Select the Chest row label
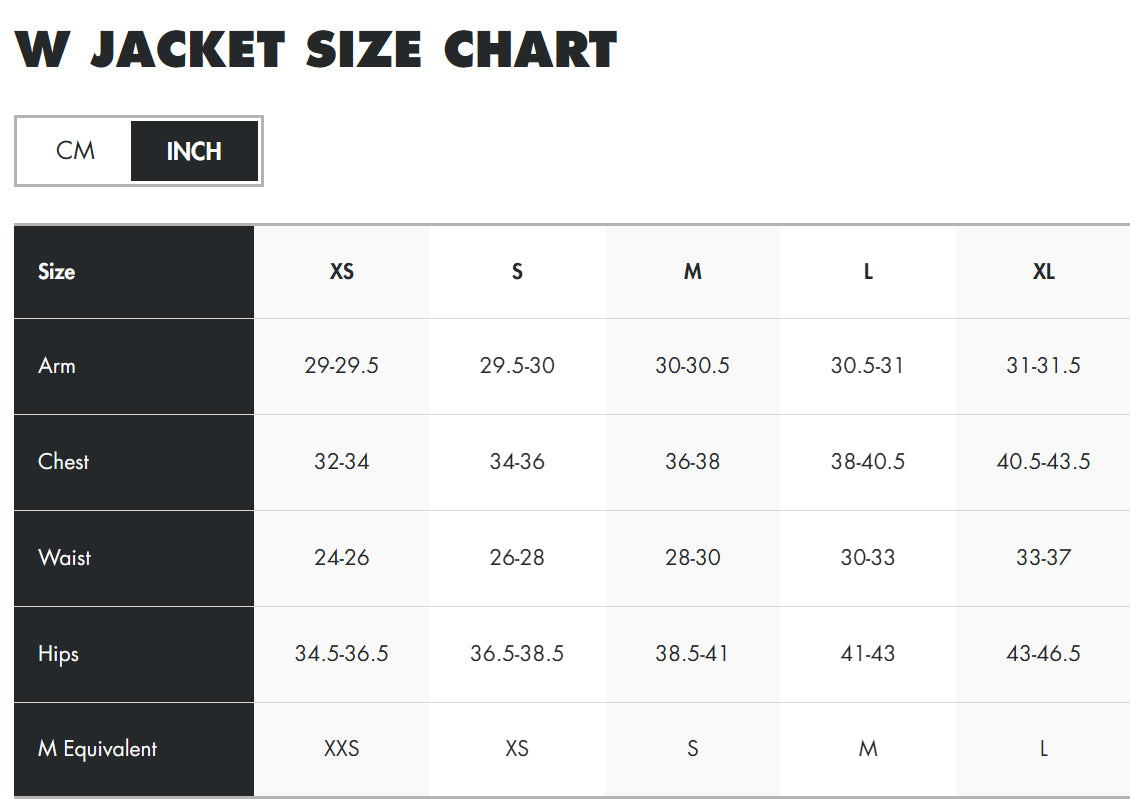The width and height of the screenshot is (1130, 802). tap(63, 462)
